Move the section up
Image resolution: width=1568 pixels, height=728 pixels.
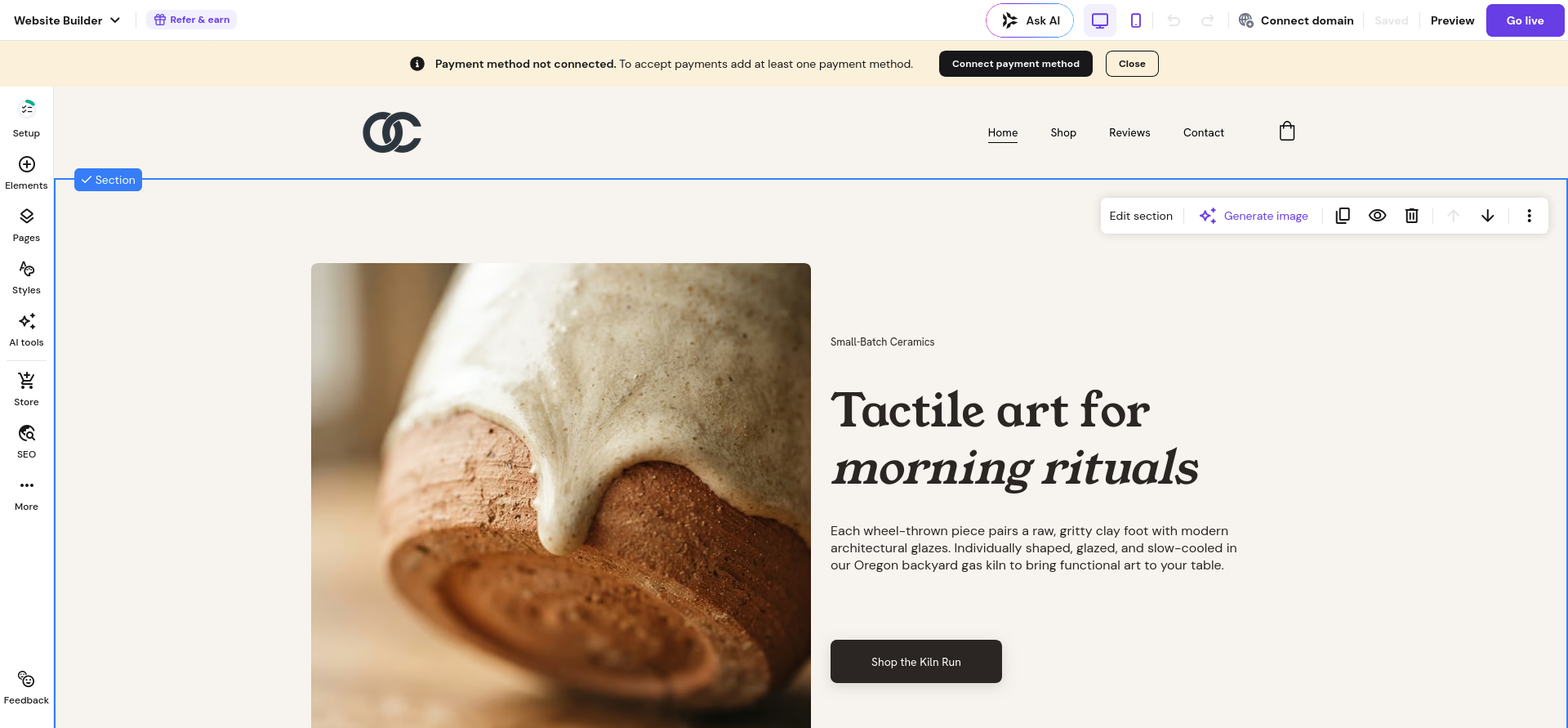pos(1454,216)
